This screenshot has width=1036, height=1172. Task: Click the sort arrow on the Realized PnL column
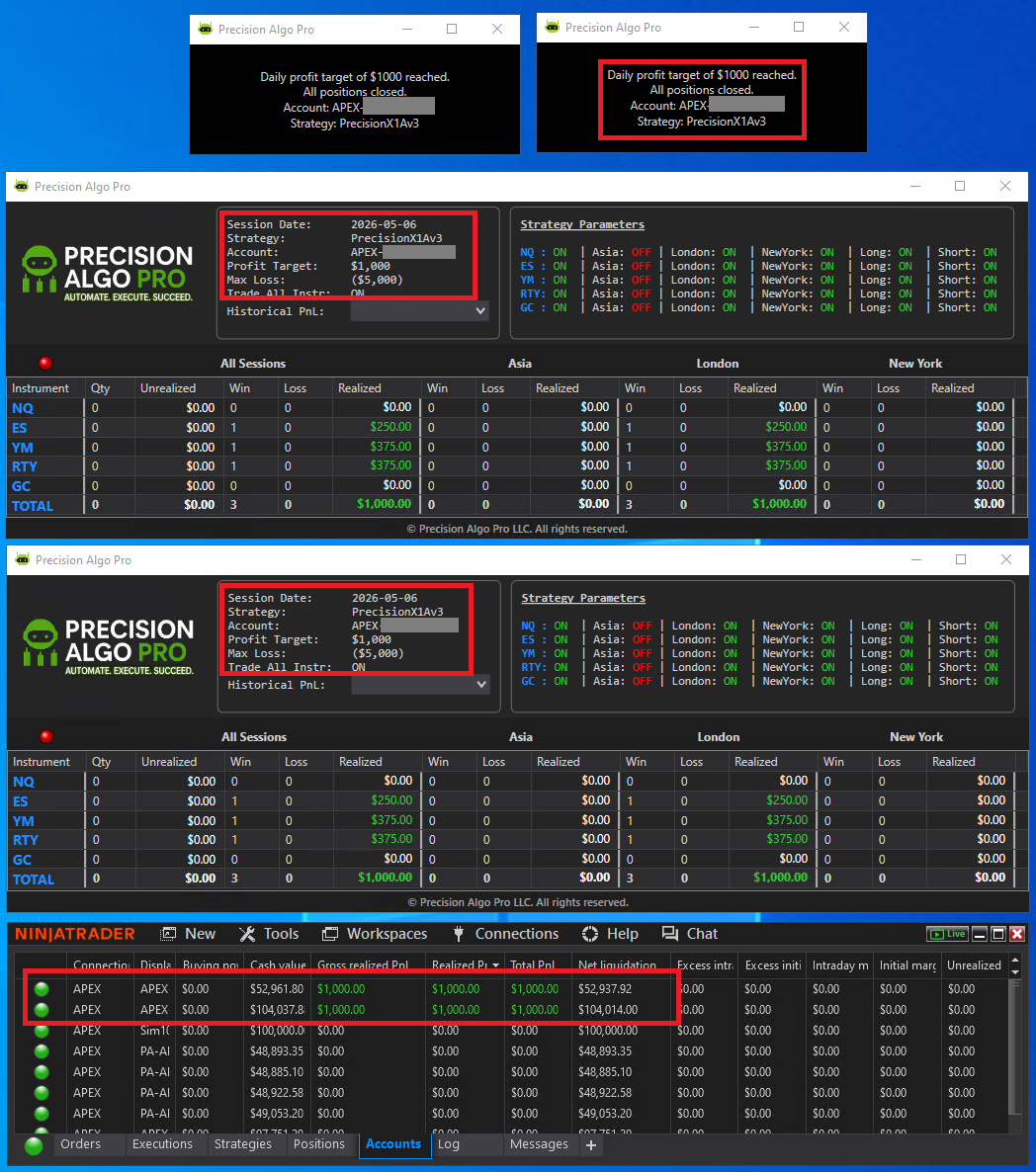click(x=495, y=965)
